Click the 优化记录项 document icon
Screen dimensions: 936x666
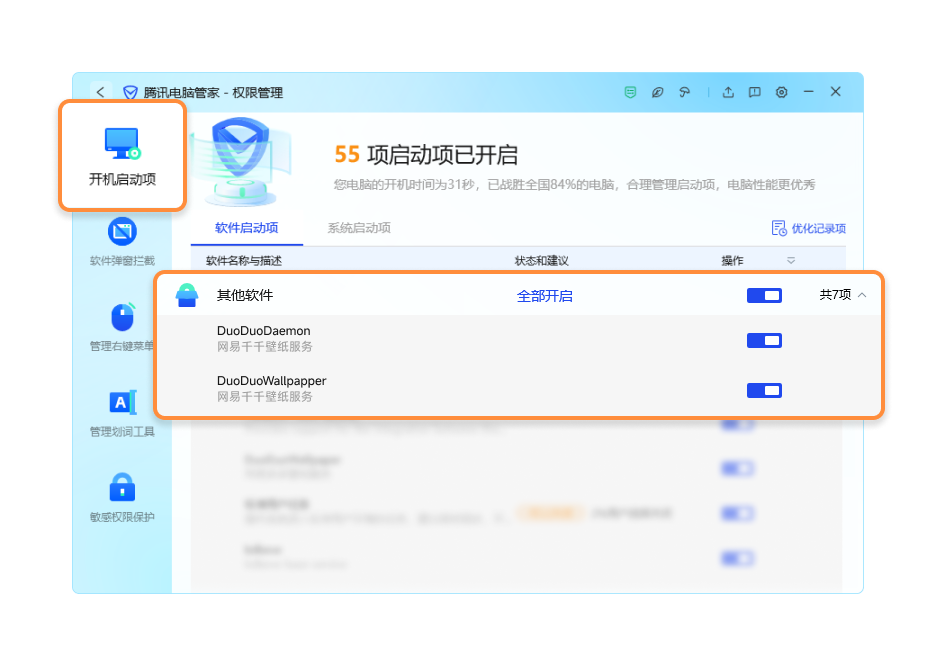779,228
